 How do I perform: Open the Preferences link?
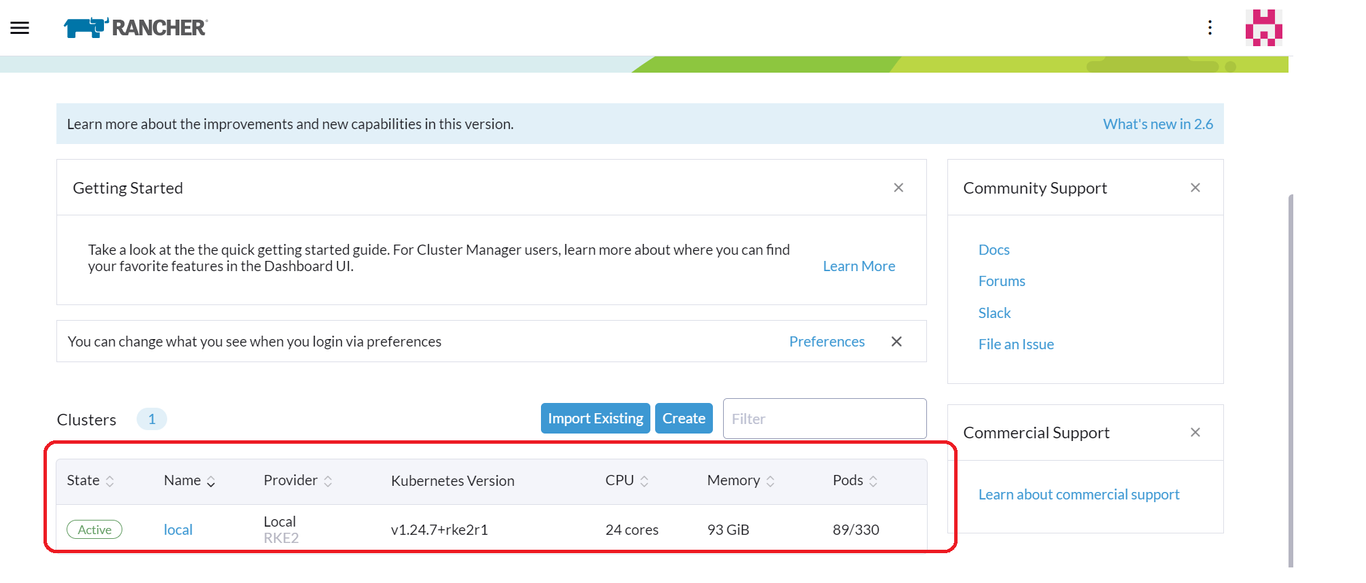[827, 342]
